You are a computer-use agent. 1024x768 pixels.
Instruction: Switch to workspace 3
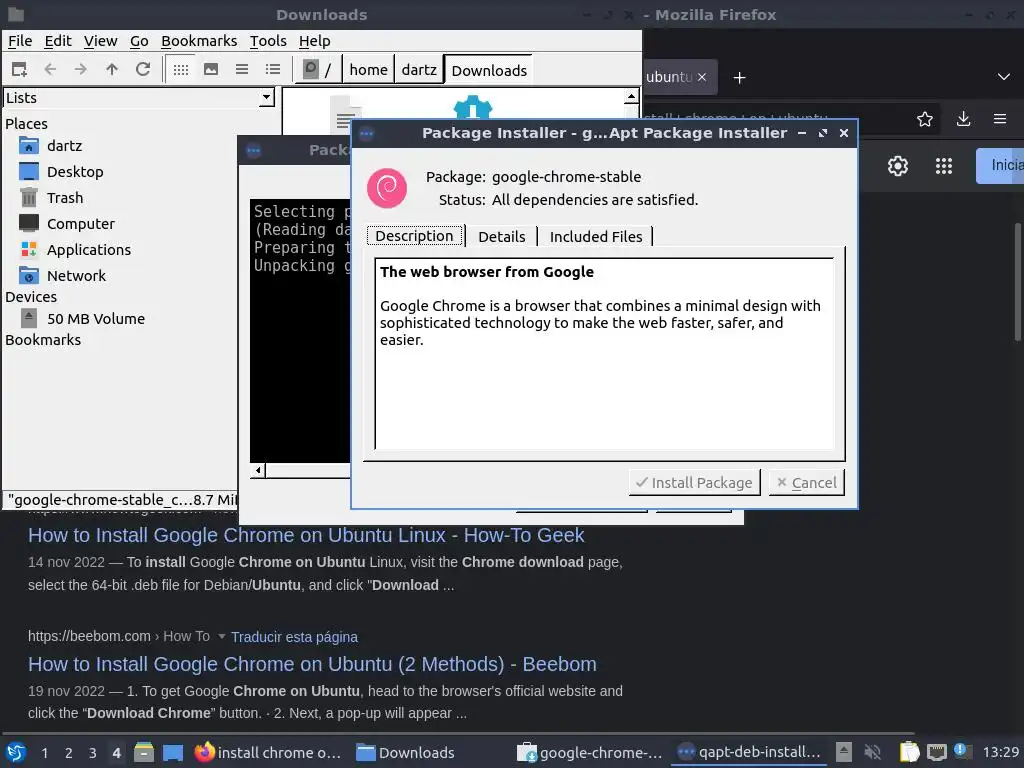[92, 753]
